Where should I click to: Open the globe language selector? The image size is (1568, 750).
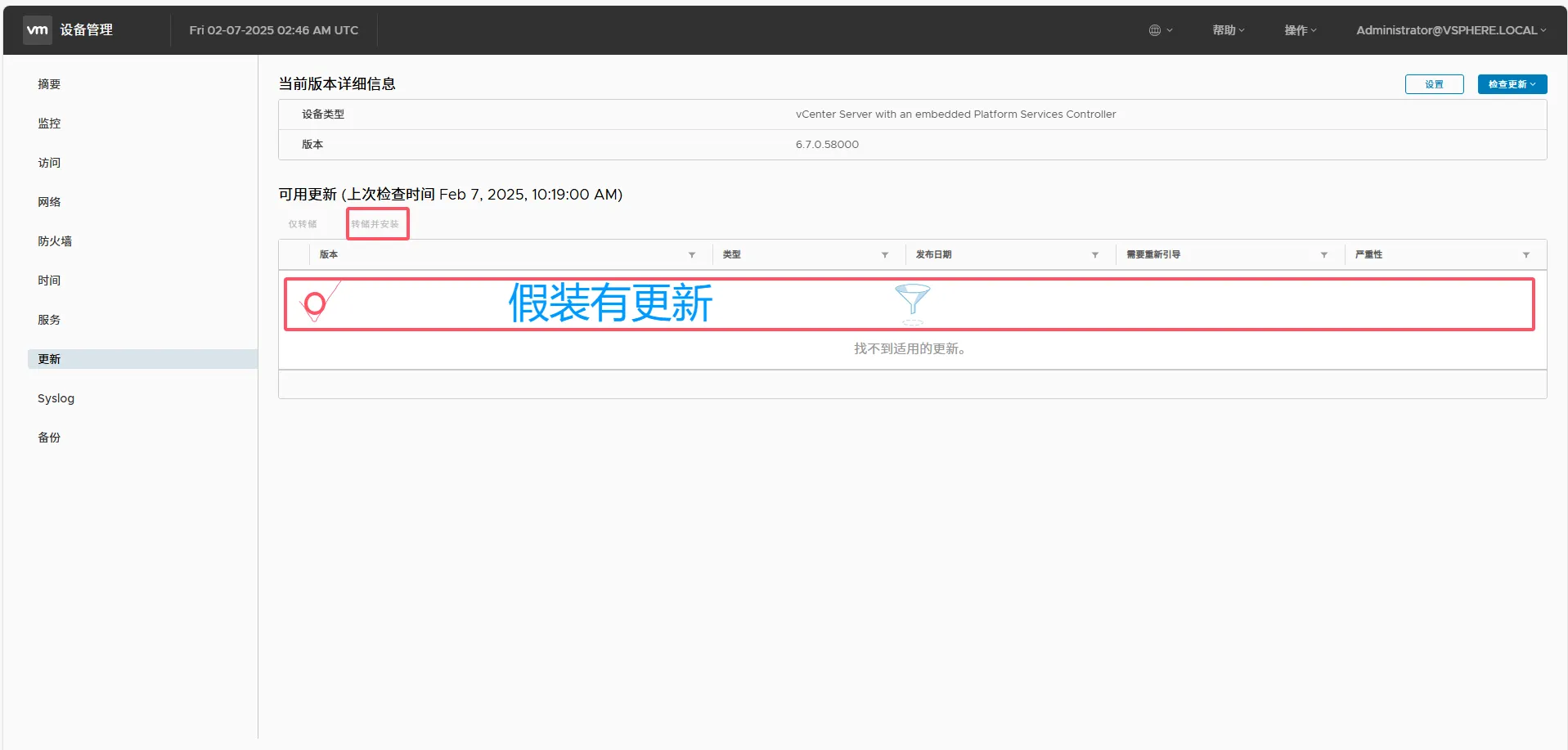tap(1160, 30)
